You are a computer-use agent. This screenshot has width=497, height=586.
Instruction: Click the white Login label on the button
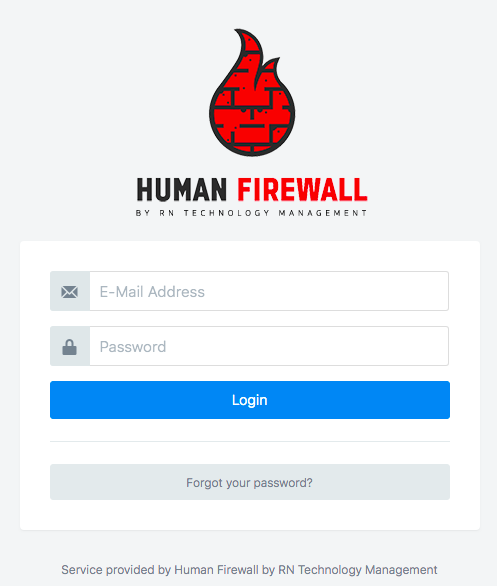coord(250,400)
